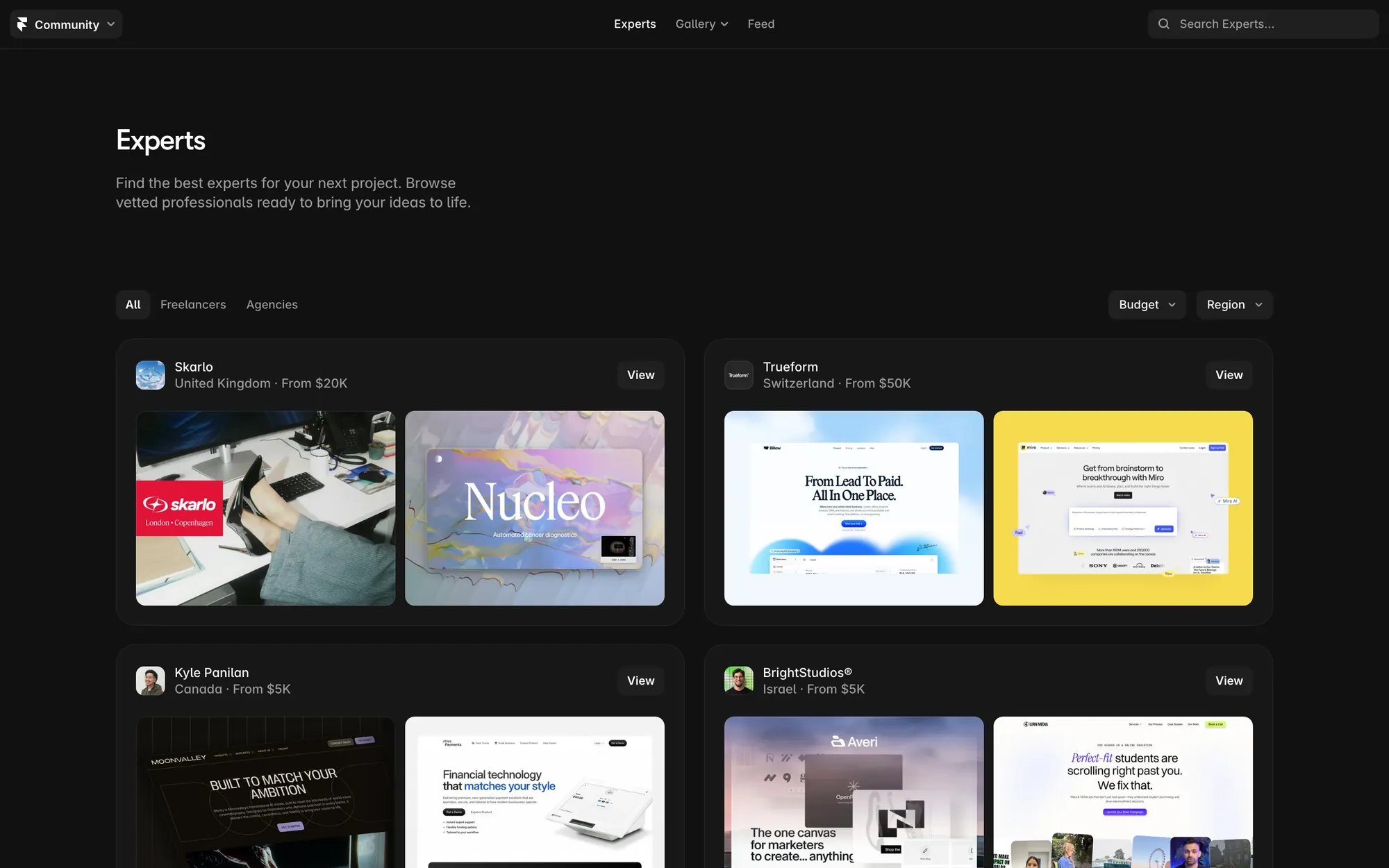Go to the Experts nav item
Viewport: 1389px width, 868px height.
[635, 24]
